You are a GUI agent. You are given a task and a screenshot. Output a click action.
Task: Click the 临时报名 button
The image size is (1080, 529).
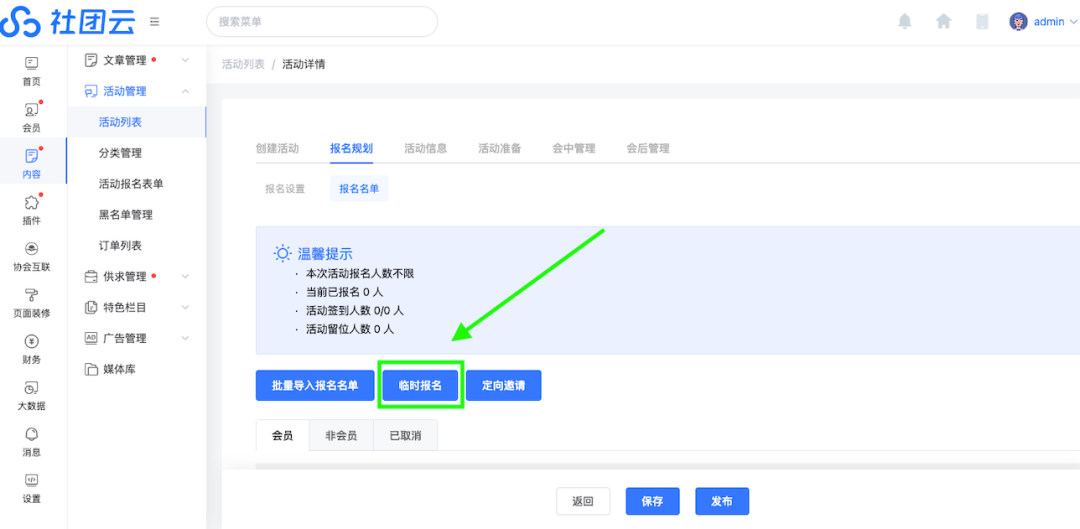[x=421, y=386]
